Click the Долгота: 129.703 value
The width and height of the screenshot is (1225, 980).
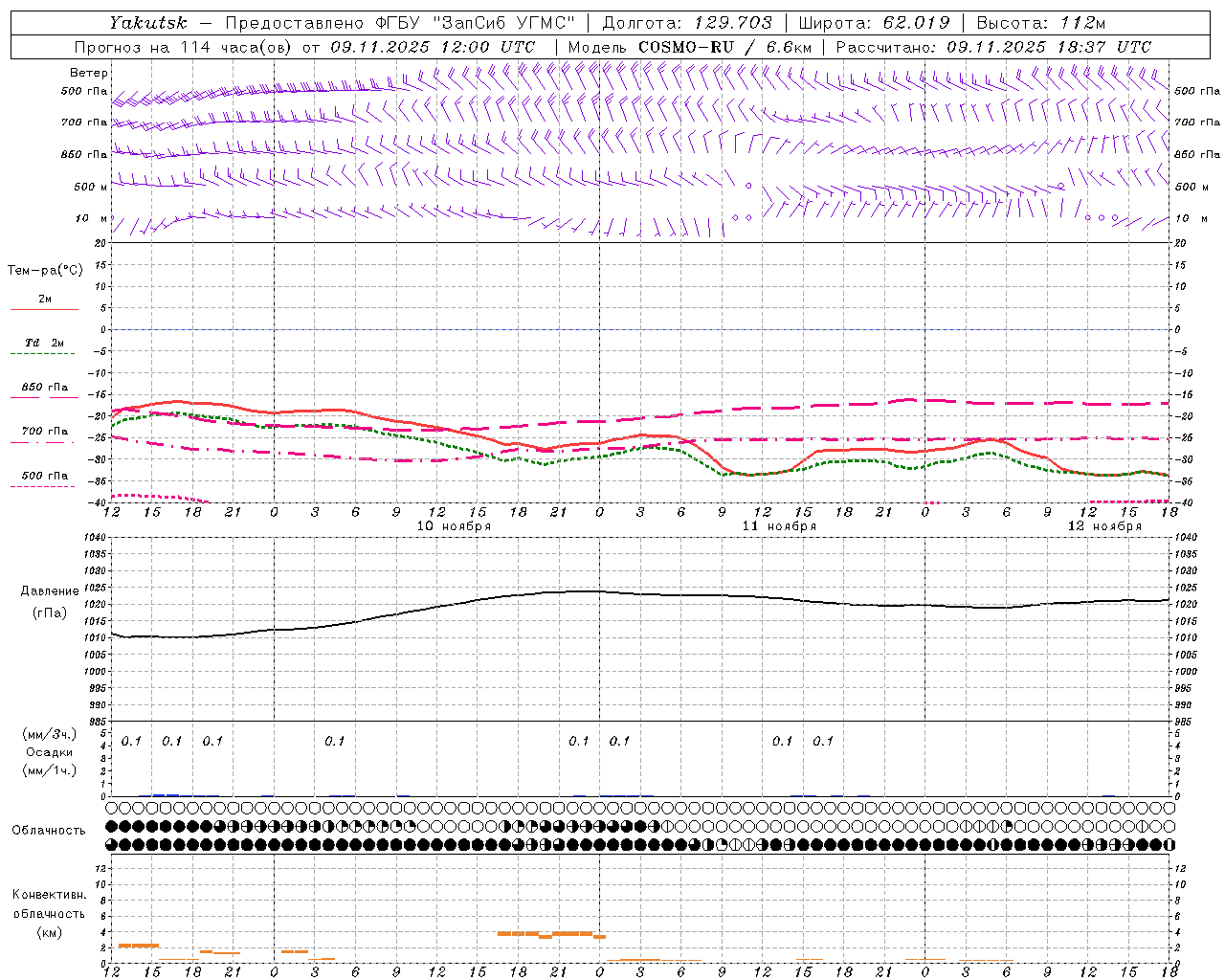click(x=687, y=23)
